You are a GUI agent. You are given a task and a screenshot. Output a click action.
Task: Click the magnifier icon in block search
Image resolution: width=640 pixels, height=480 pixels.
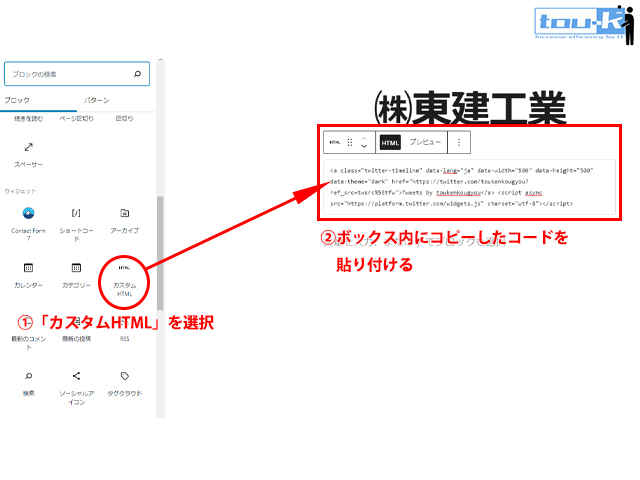click(x=138, y=74)
